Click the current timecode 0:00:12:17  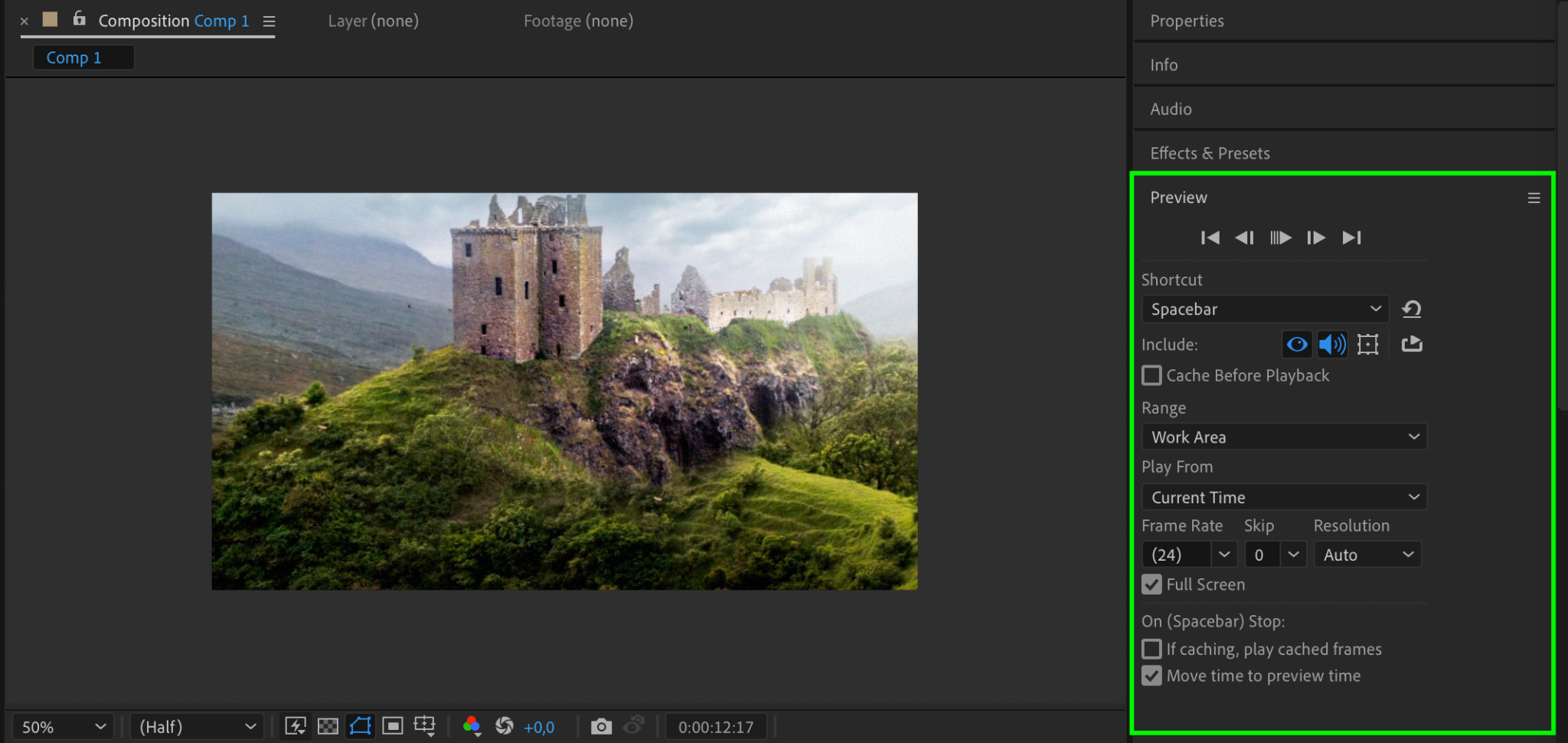pos(715,727)
